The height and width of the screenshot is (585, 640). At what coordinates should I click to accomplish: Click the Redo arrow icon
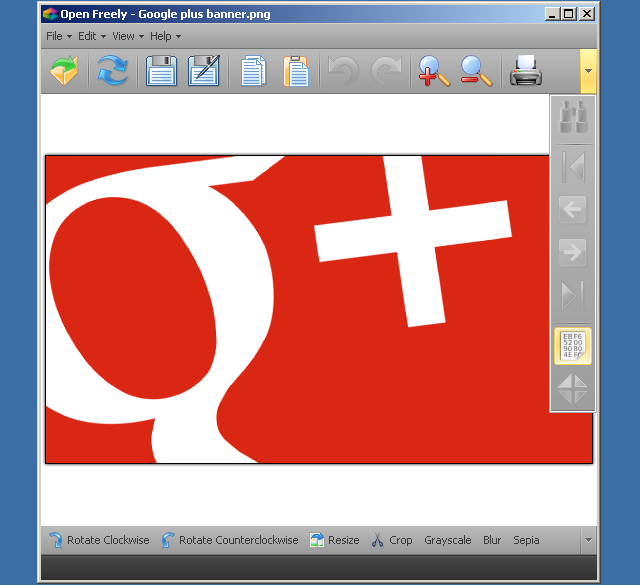pyautogui.click(x=386, y=71)
